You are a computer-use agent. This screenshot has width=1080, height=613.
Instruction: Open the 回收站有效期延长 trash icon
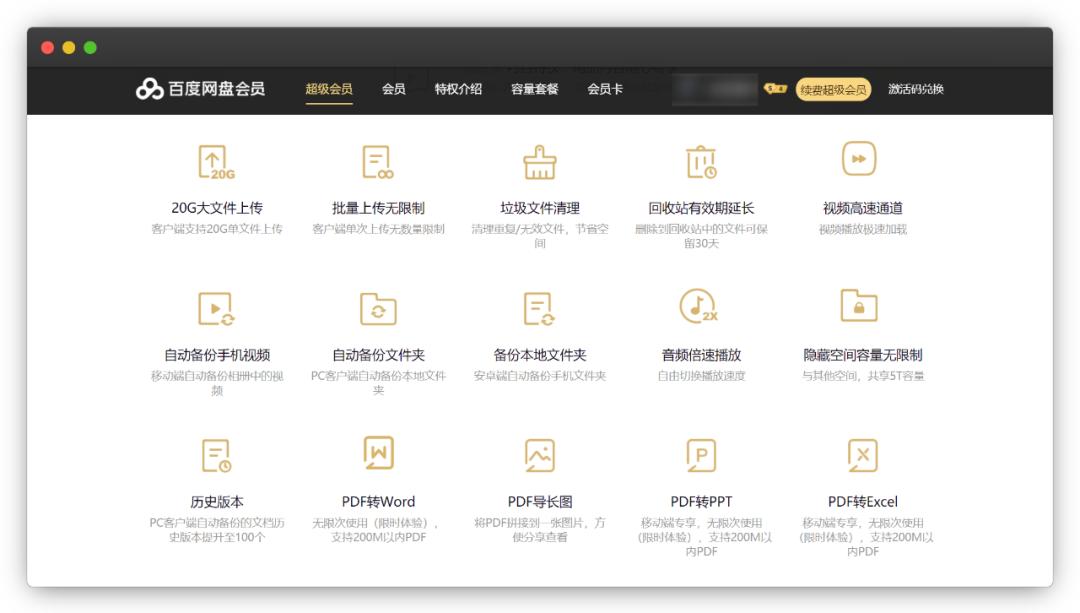703,162
